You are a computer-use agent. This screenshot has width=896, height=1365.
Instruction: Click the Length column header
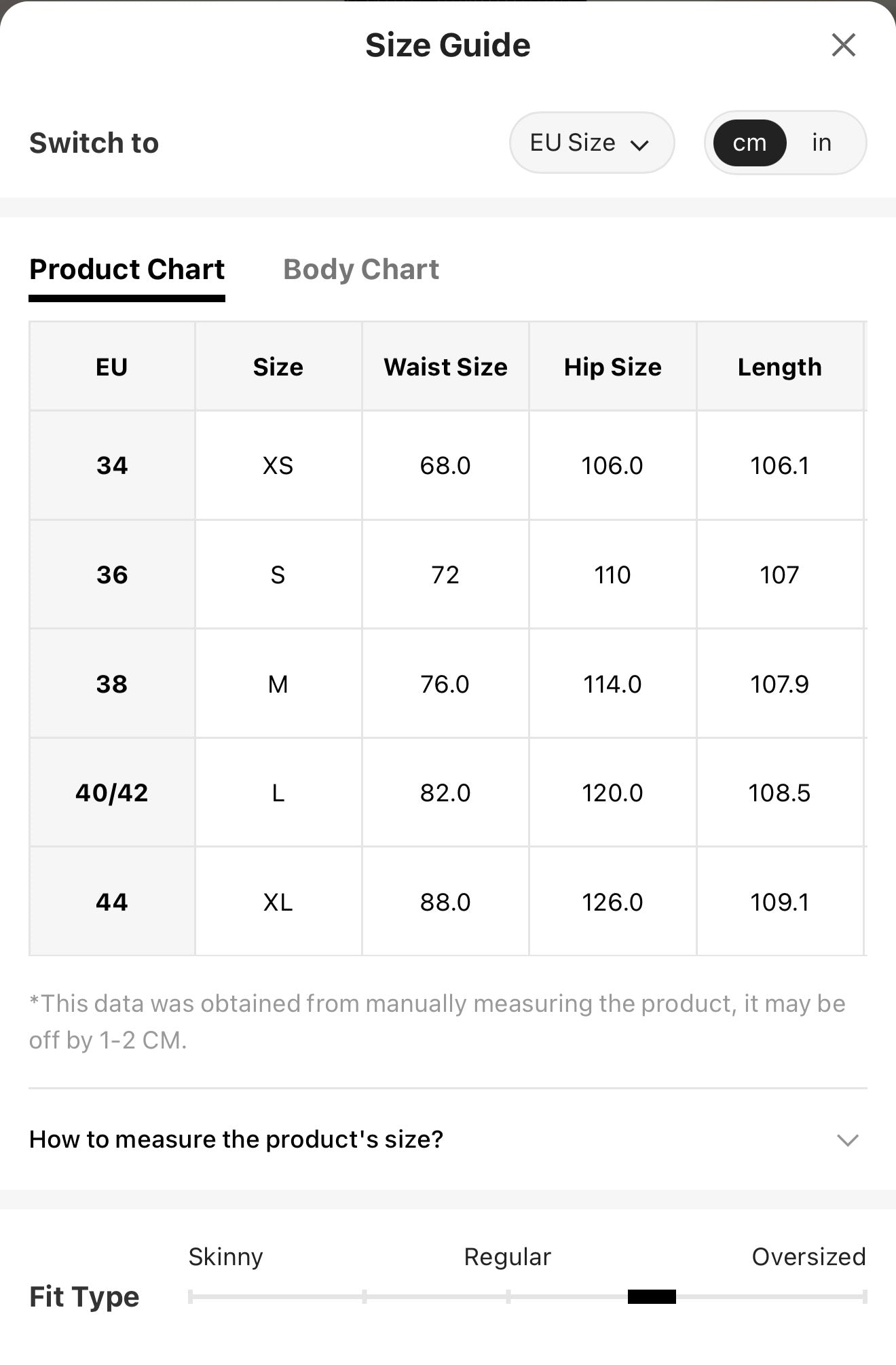click(x=780, y=367)
